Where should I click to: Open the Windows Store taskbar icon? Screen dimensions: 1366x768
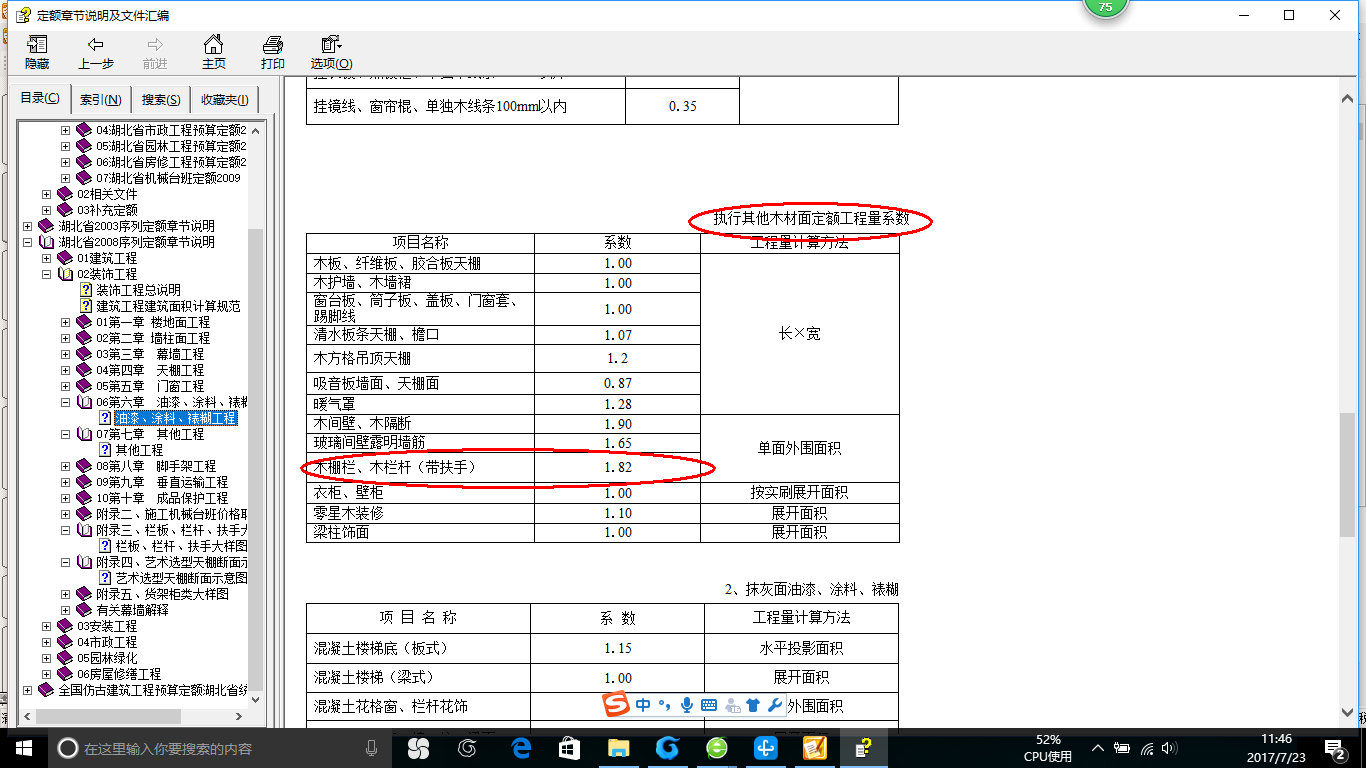(x=570, y=748)
